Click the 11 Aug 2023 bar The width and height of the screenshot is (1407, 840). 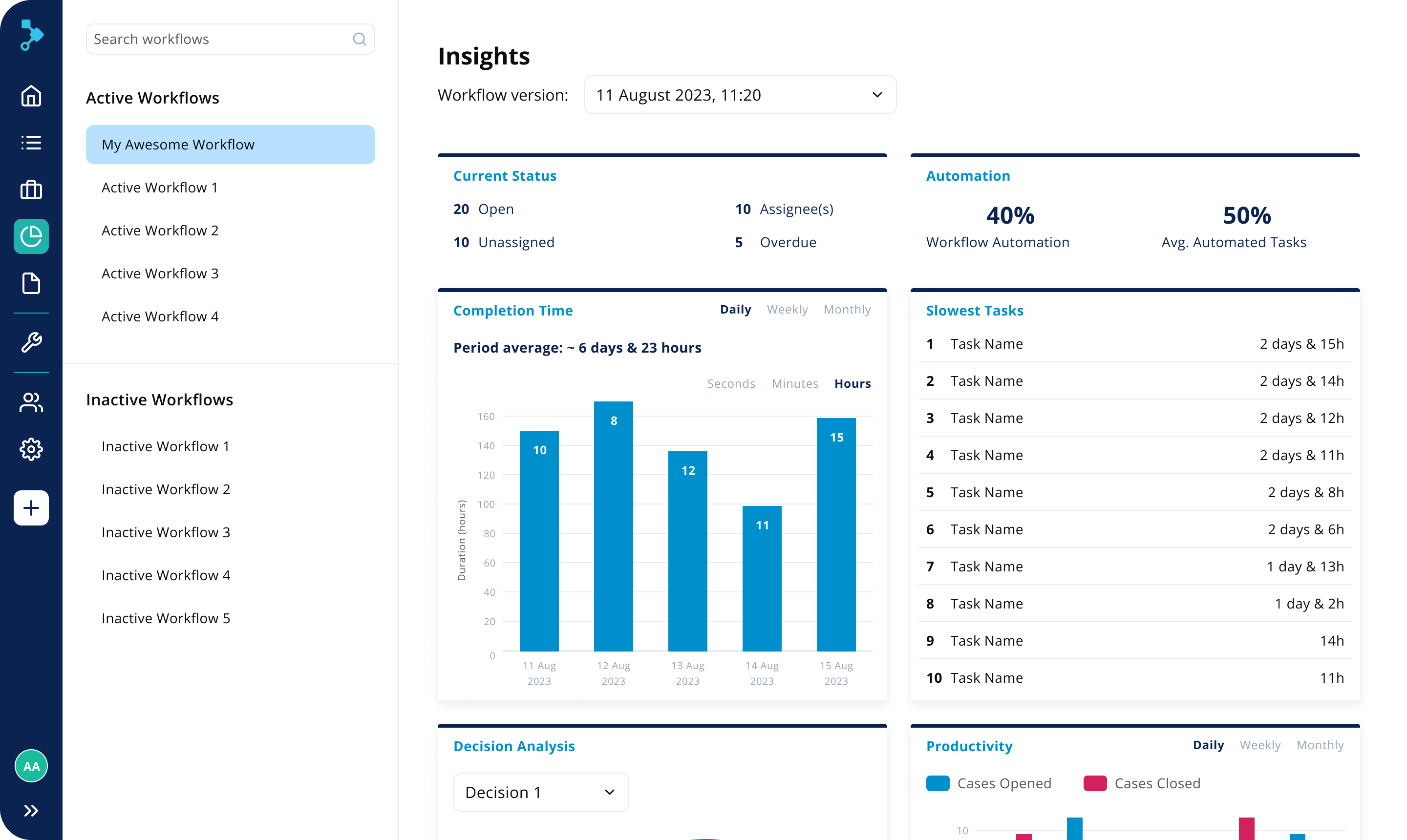(539, 541)
